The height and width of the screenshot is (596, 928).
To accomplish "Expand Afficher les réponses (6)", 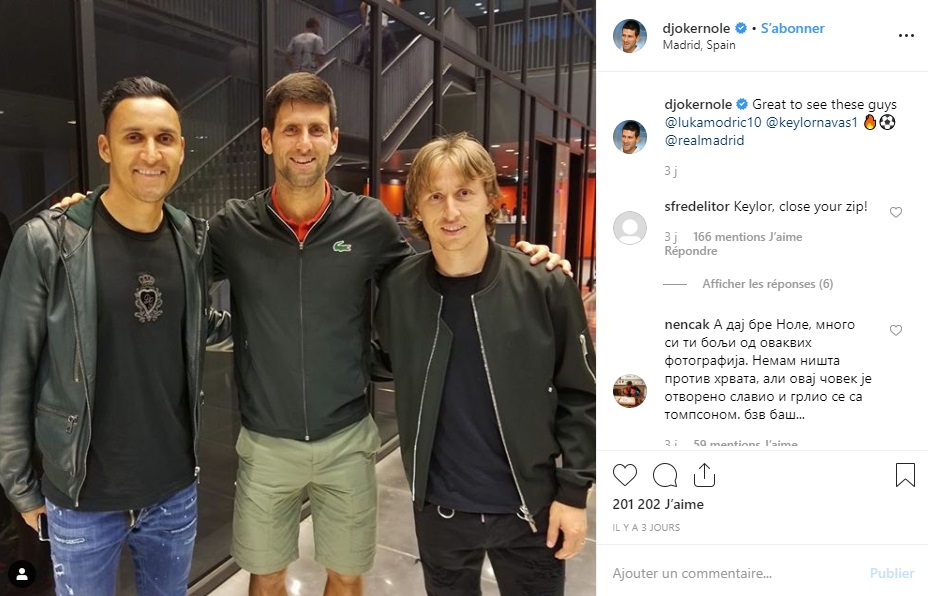I will point(768,284).
